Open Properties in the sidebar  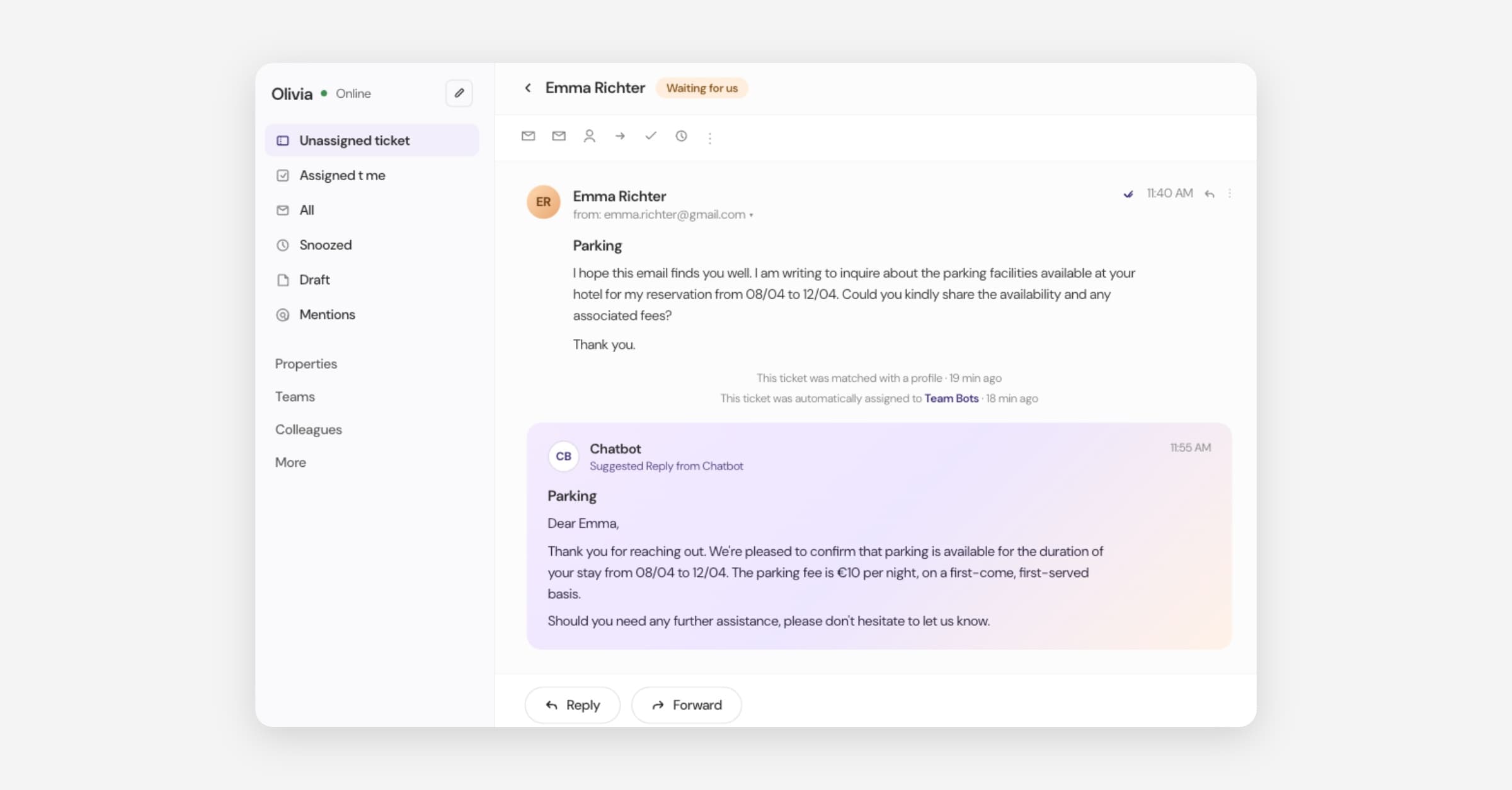(x=306, y=364)
